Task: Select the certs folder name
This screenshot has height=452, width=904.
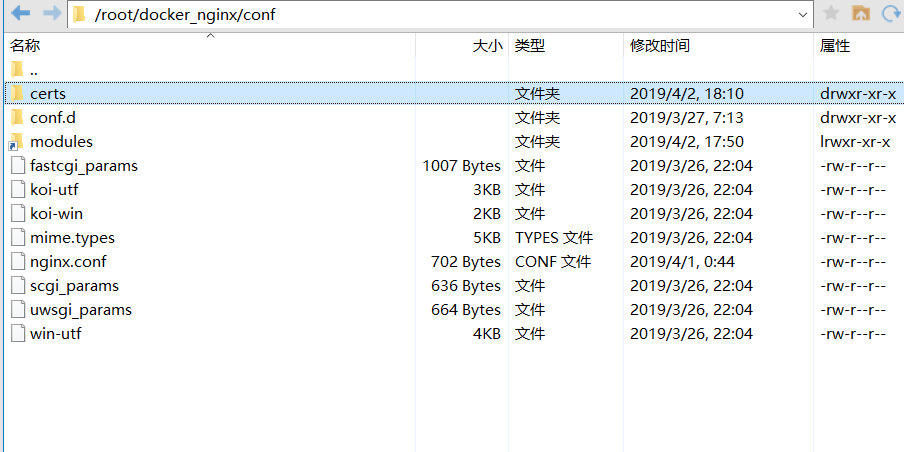Action: point(48,93)
